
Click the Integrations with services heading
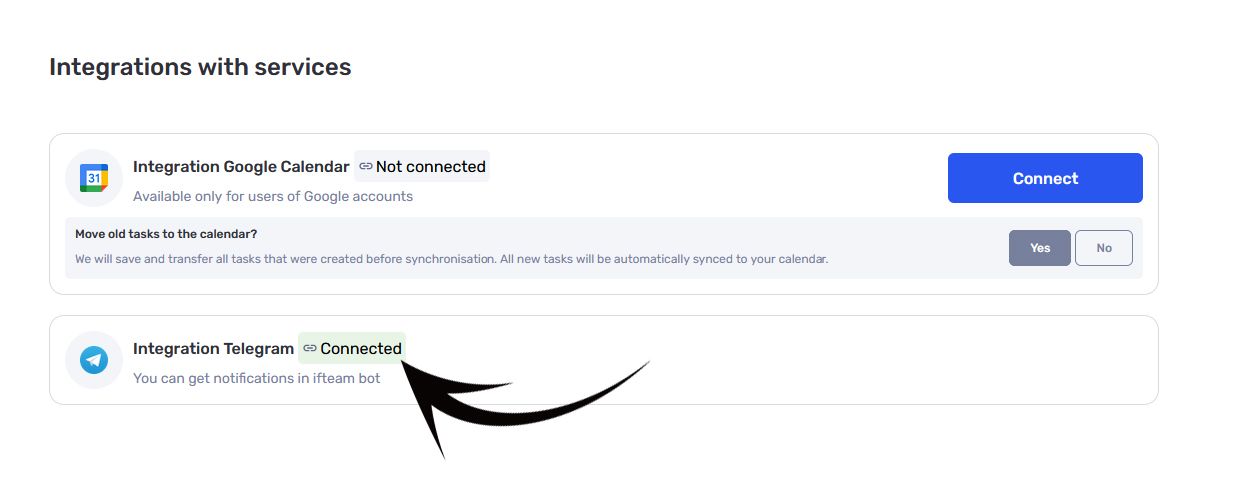click(x=200, y=67)
